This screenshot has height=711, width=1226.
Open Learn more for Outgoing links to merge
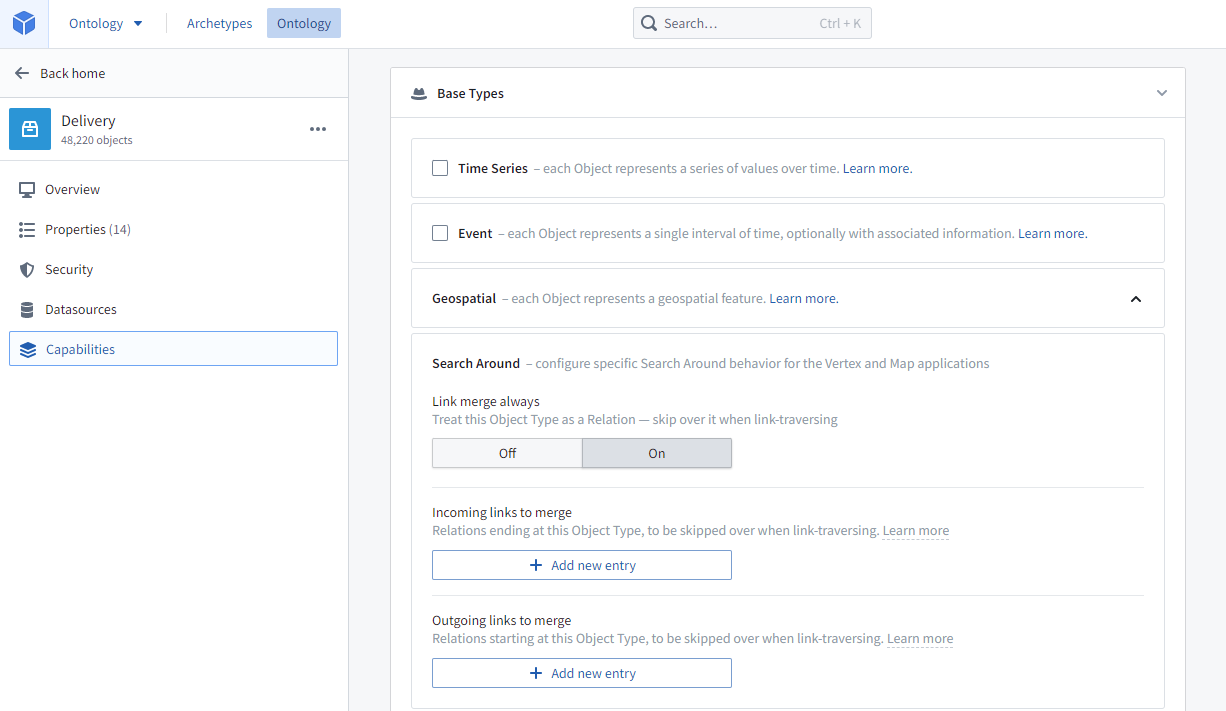920,639
